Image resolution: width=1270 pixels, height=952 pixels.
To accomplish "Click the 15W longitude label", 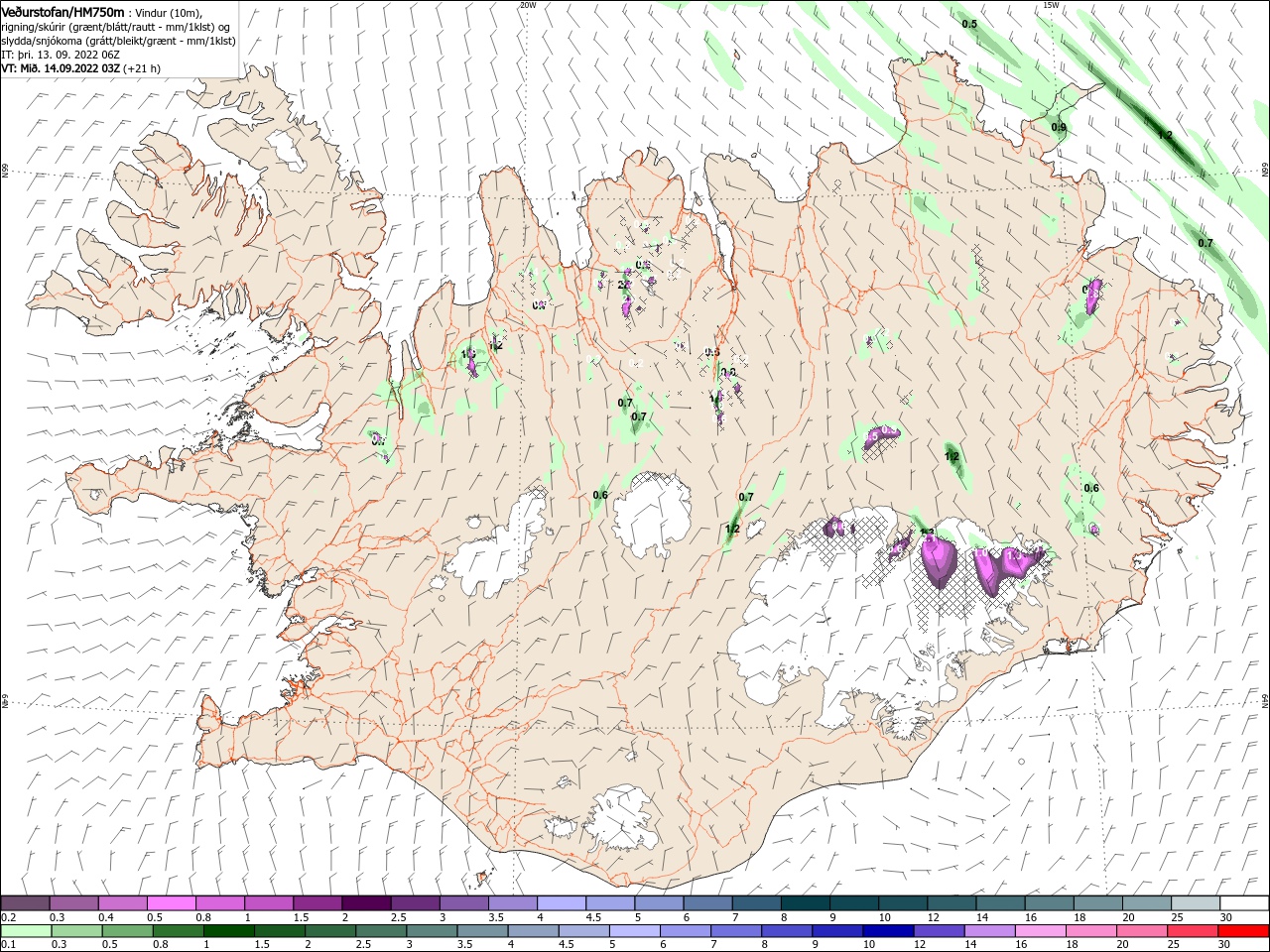I will coord(1051,5).
